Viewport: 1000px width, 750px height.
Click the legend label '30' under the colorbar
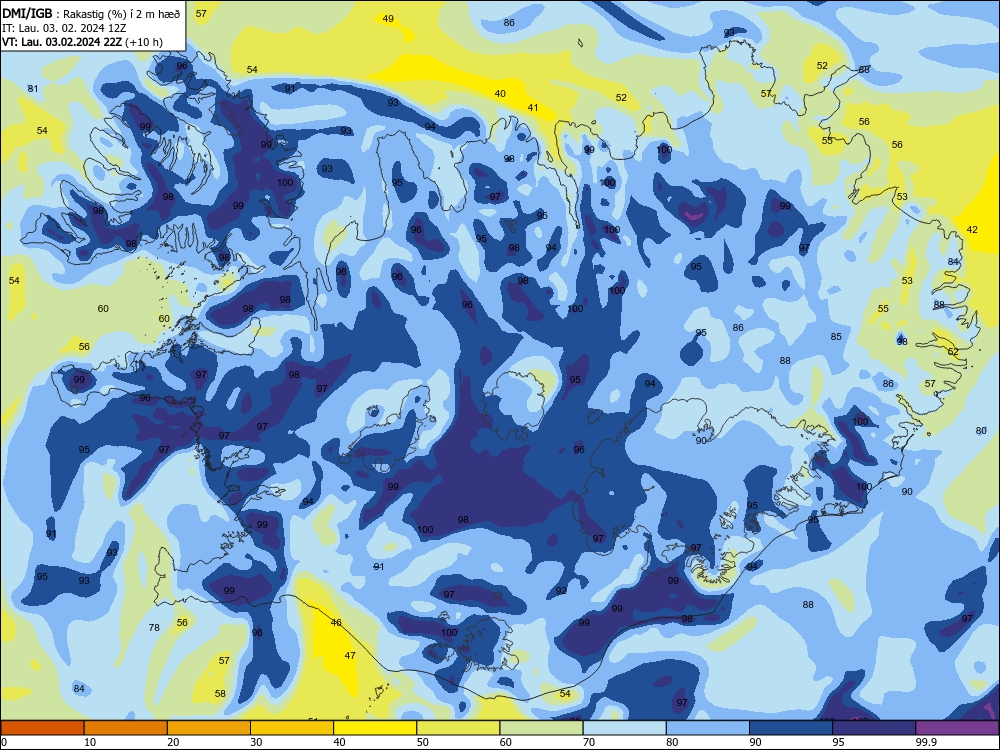point(256,742)
